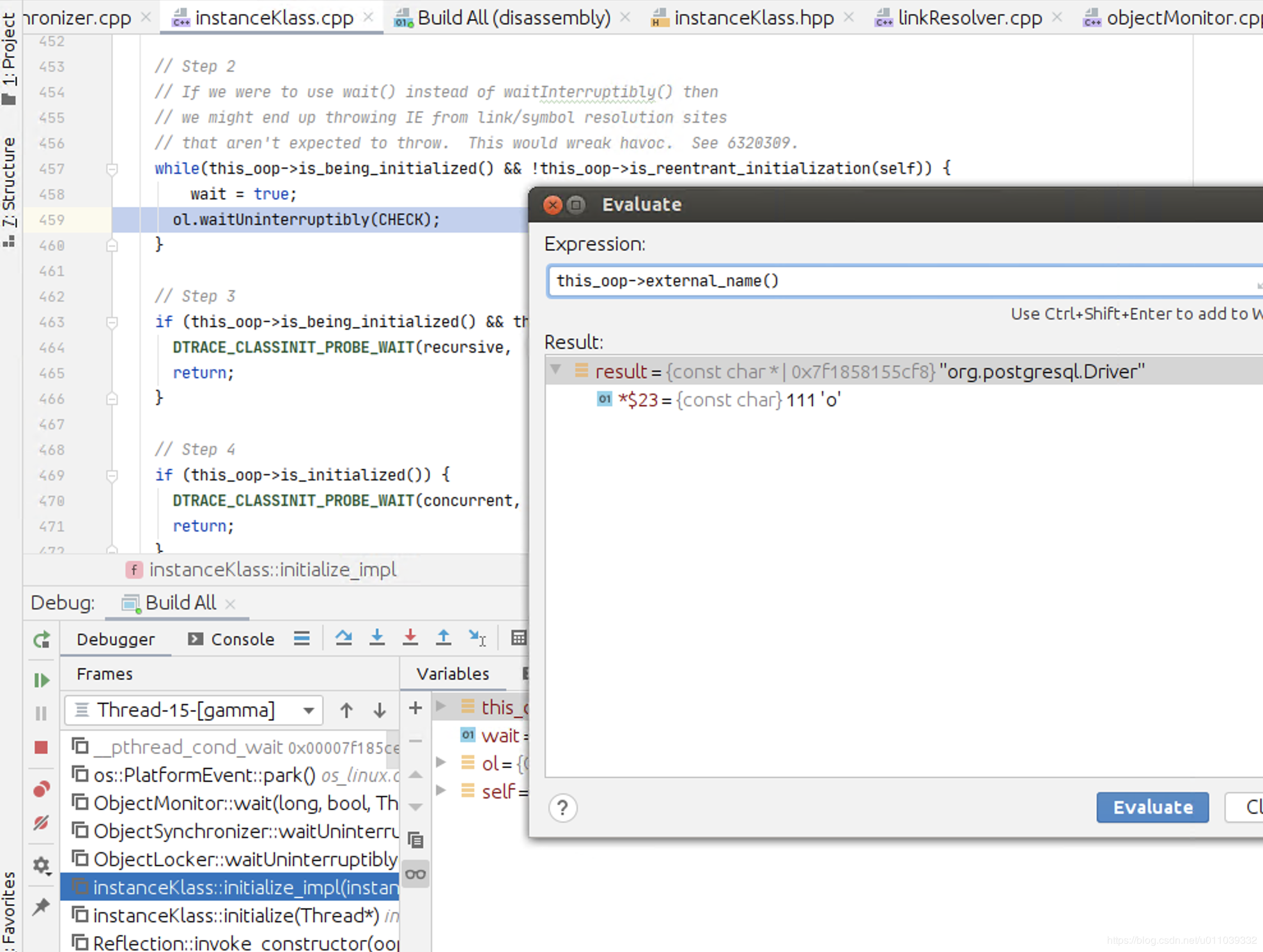View breakpoints icon in debug sidebar
Screen dimensions: 1263x952
click(42, 789)
